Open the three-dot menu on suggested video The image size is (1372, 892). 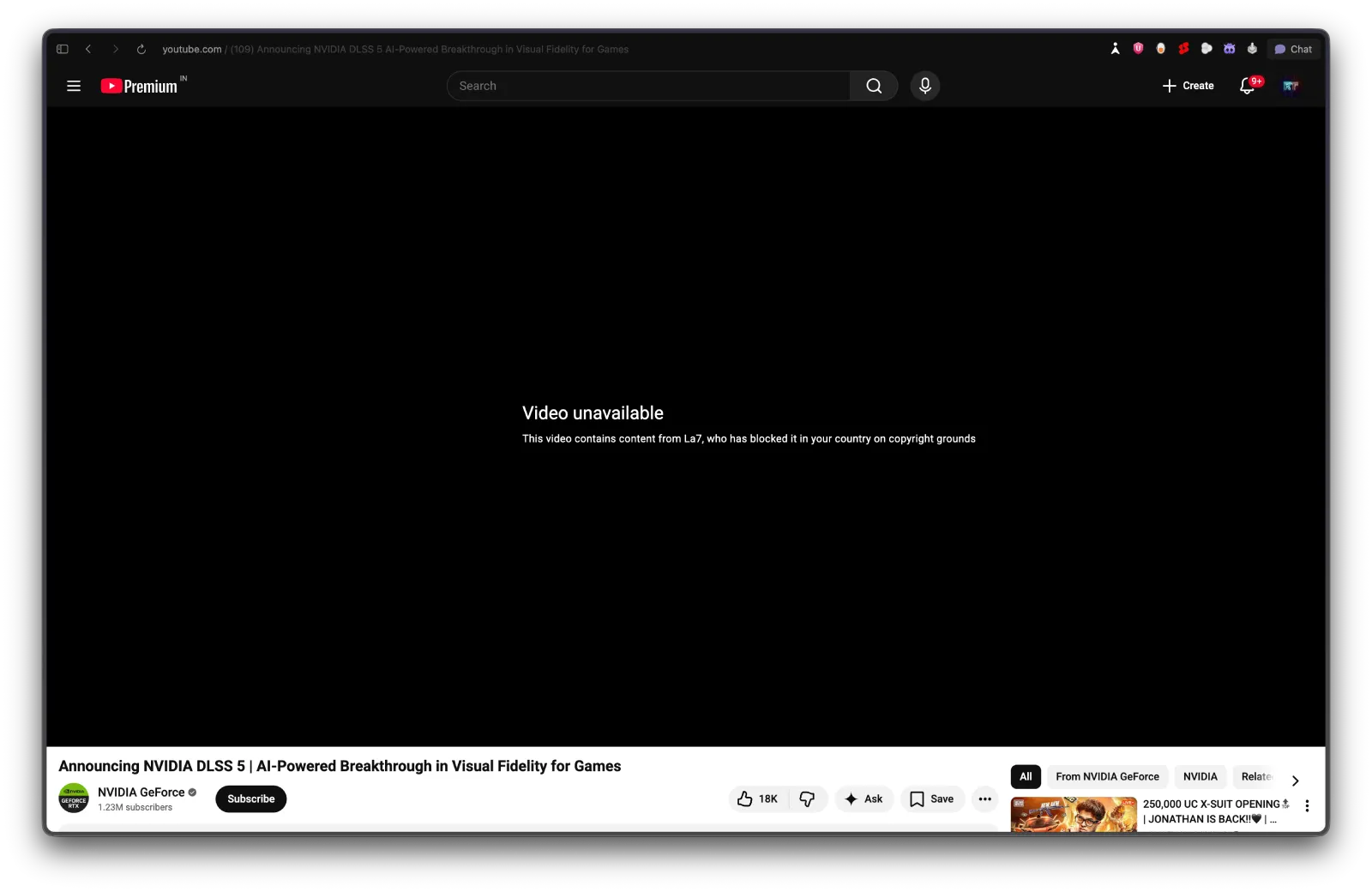click(1307, 805)
